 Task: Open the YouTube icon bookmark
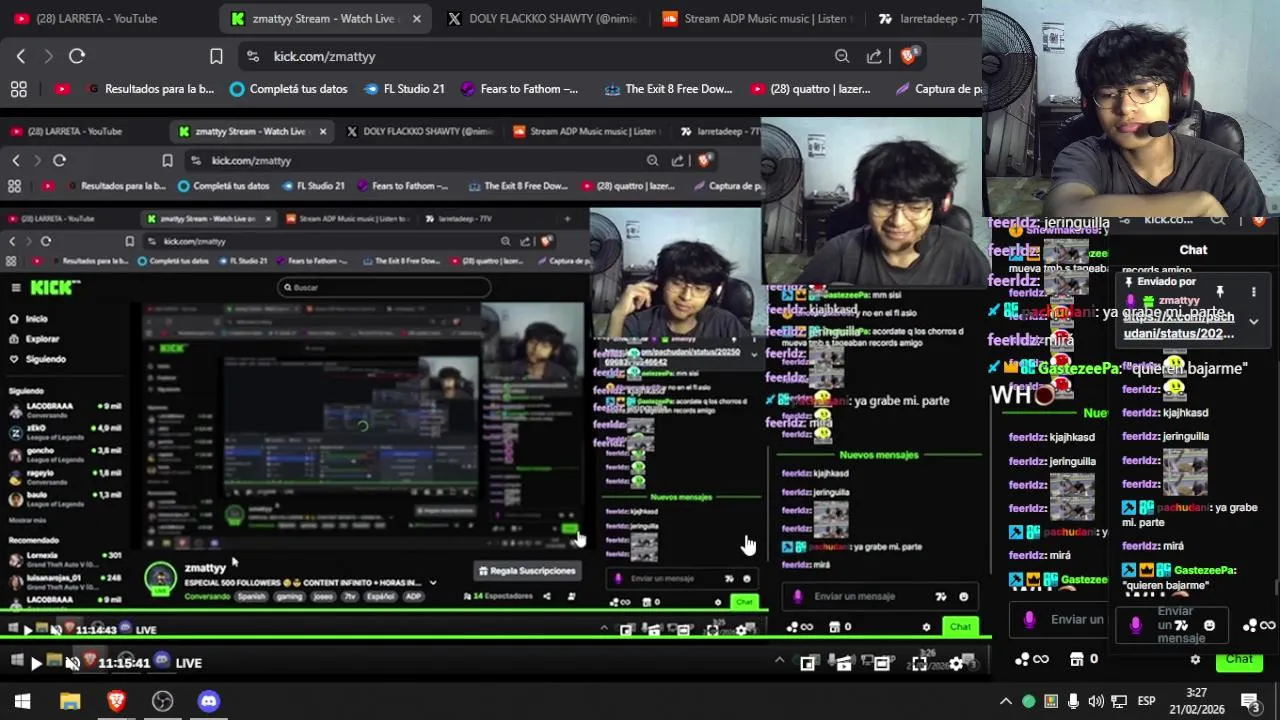[x=62, y=89]
